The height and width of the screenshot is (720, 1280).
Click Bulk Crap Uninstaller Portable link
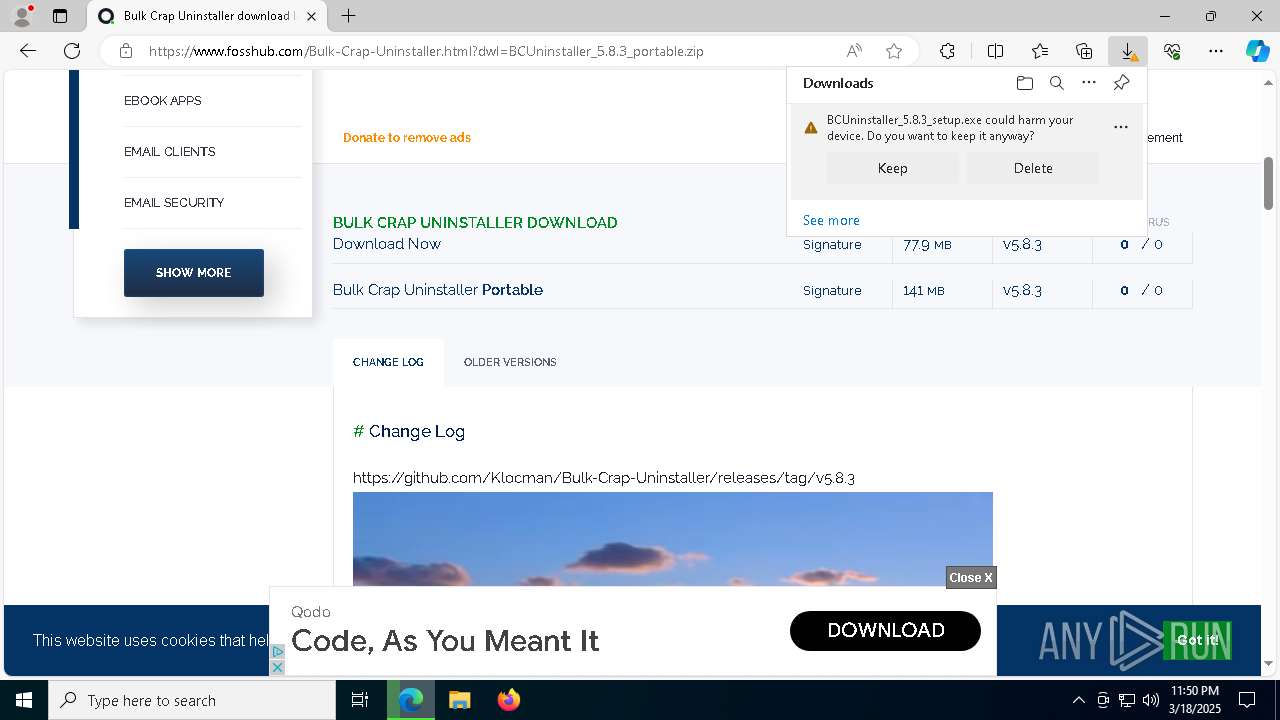438,290
